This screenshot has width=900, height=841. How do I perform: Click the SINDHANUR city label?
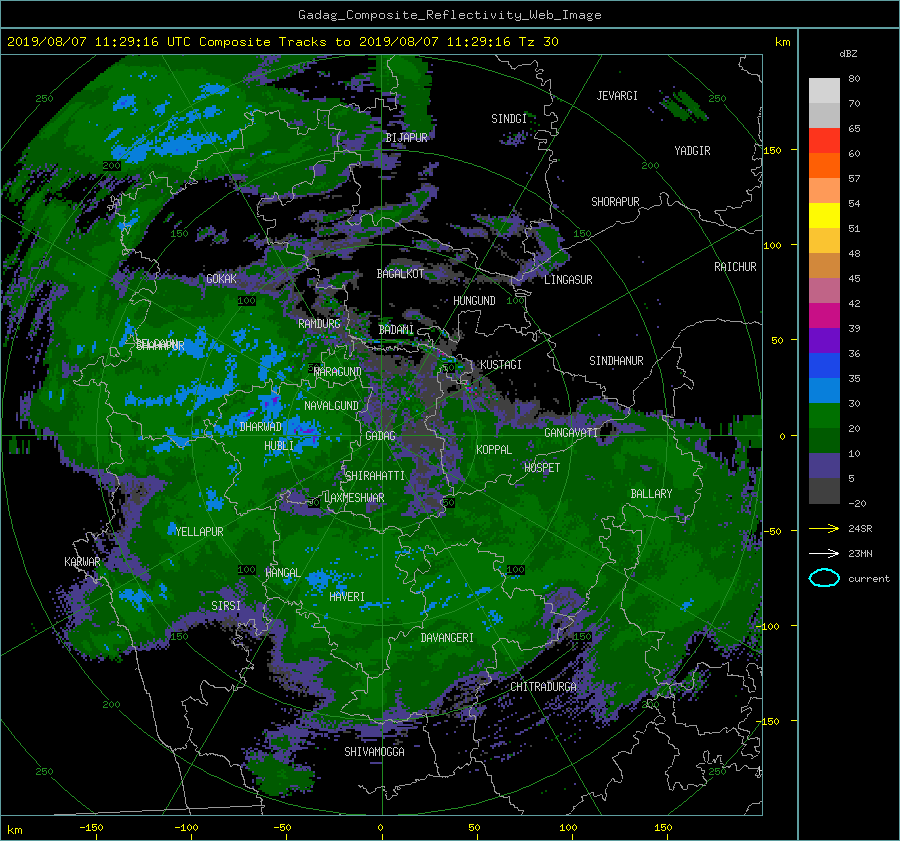pyautogui.click(x=616, y=361)
